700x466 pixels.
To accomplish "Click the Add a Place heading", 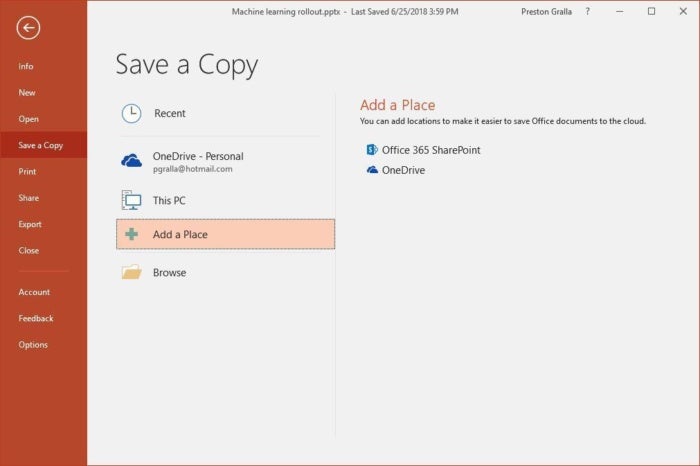I will tap(397, 105).
